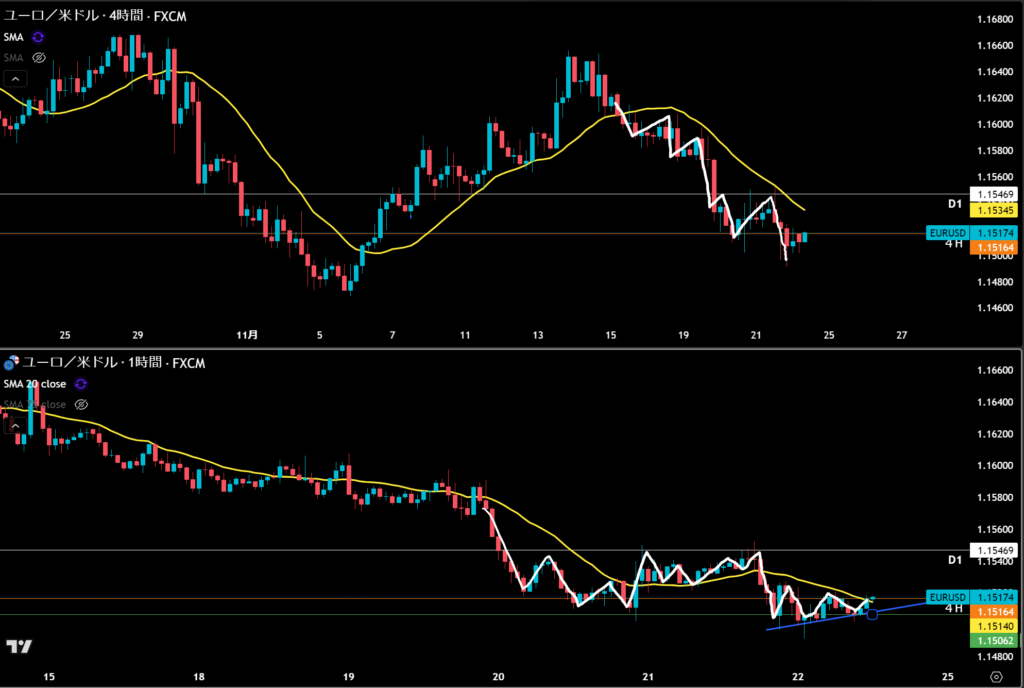Click the green 1.15062 price level tag
This screenshot has width=1024, height=688.
coord(996,639)
